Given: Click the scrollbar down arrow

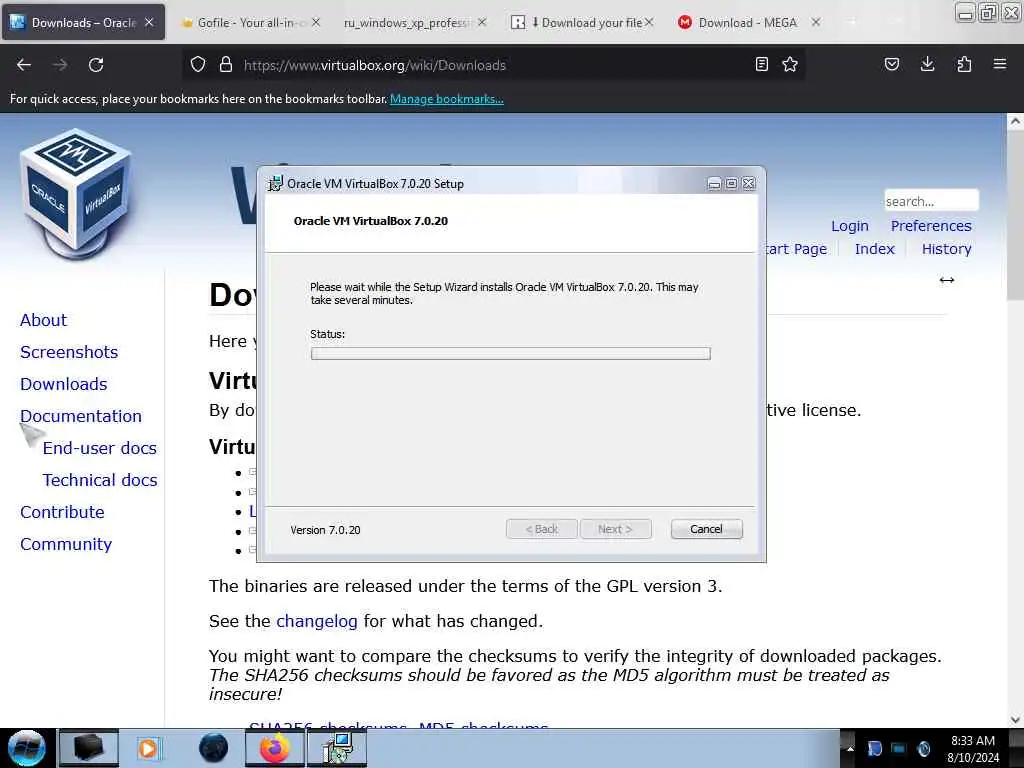Looking at the screenshot, I should pyautogui.click(x=1015, y=719).
